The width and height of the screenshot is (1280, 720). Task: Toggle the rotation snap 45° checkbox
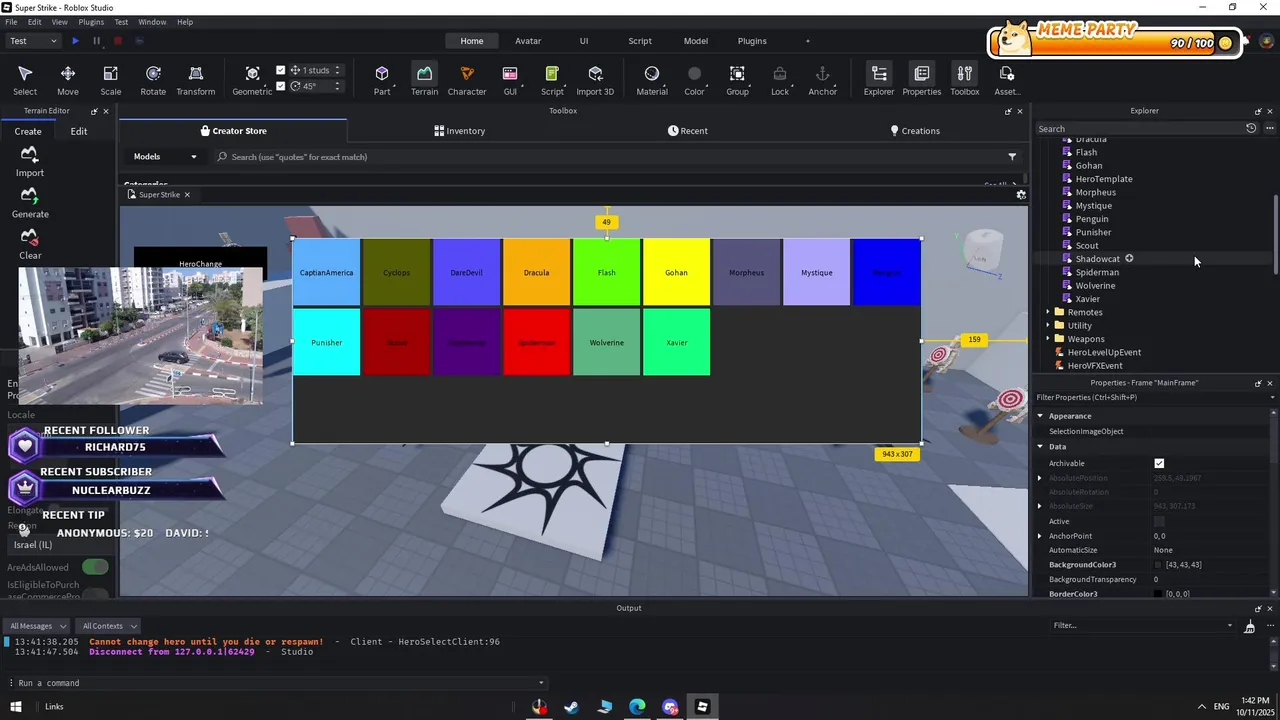click(x=281, y=86)
